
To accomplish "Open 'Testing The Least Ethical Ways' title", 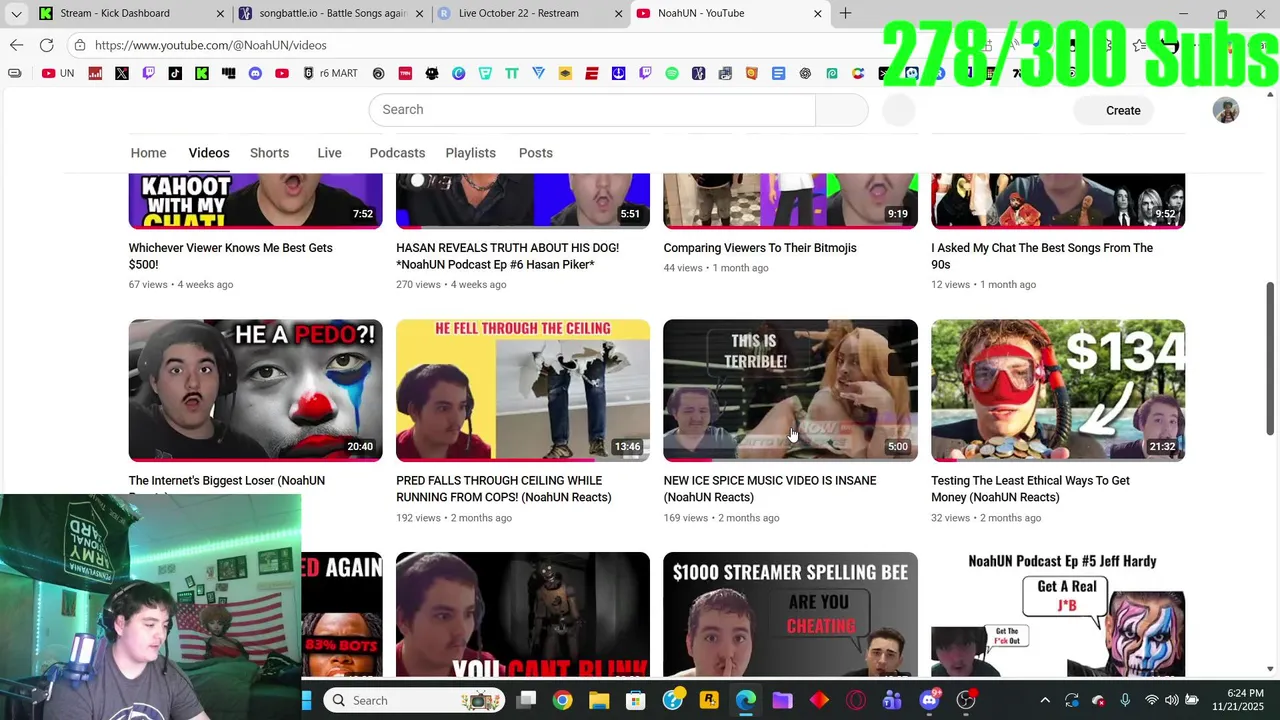I will (x=1030, y=489).
